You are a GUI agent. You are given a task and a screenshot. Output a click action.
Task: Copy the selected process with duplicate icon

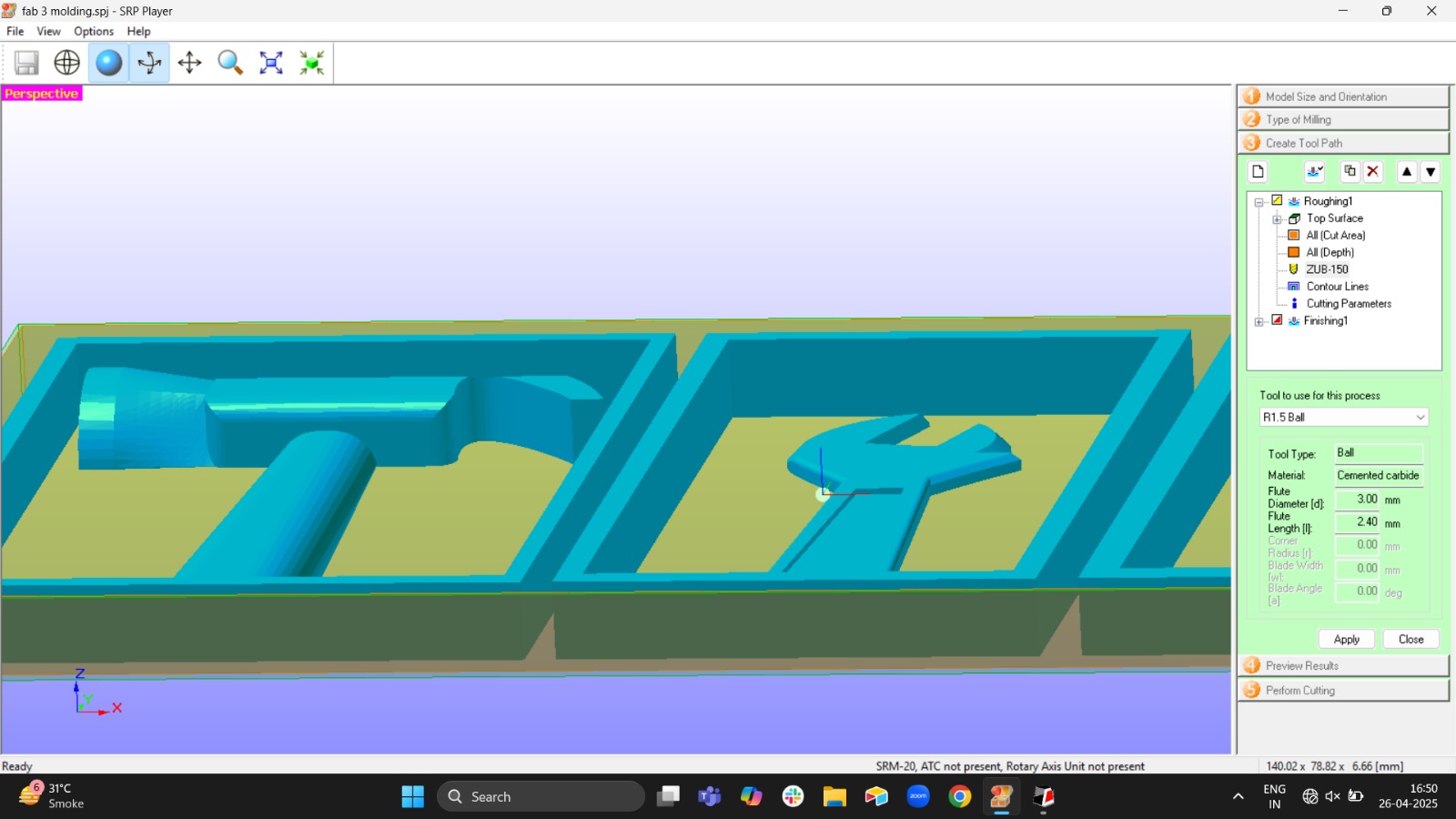tap(1350, 171)
